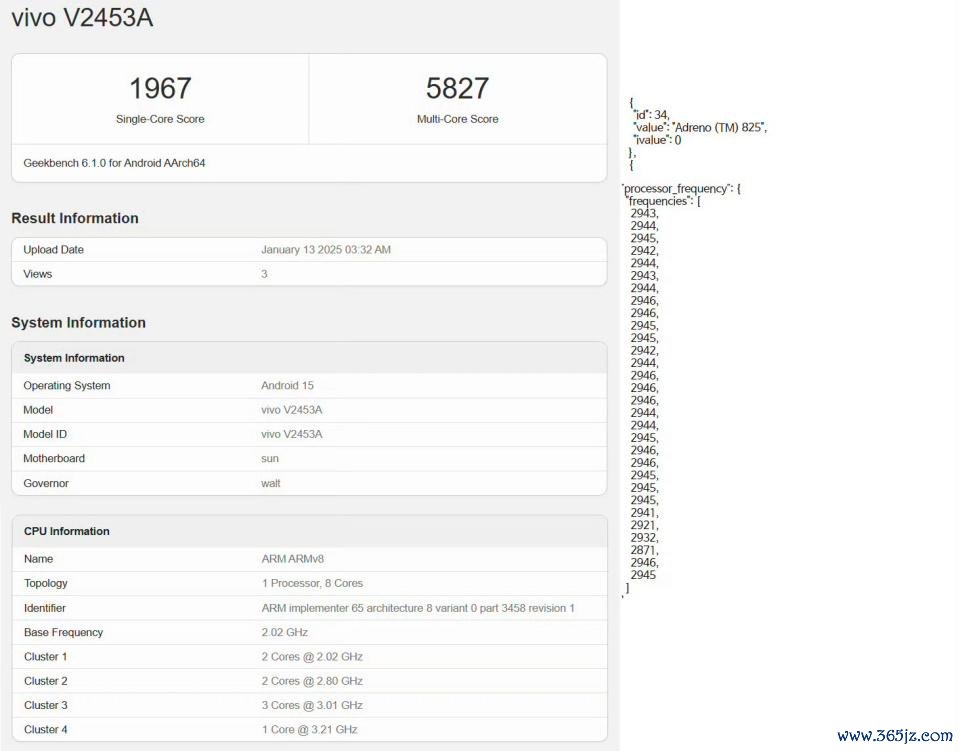Select the 'ARM implementer 65 architecture 8' identifier value

point(418,608)
